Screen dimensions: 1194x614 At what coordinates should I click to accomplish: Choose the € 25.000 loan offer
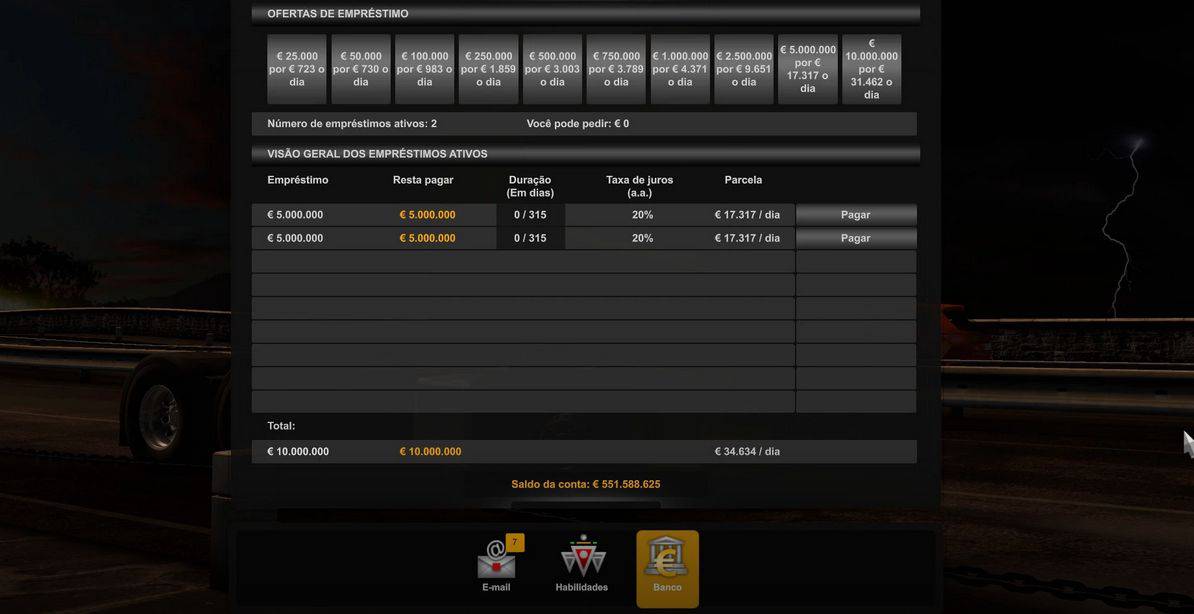point(297,70)
